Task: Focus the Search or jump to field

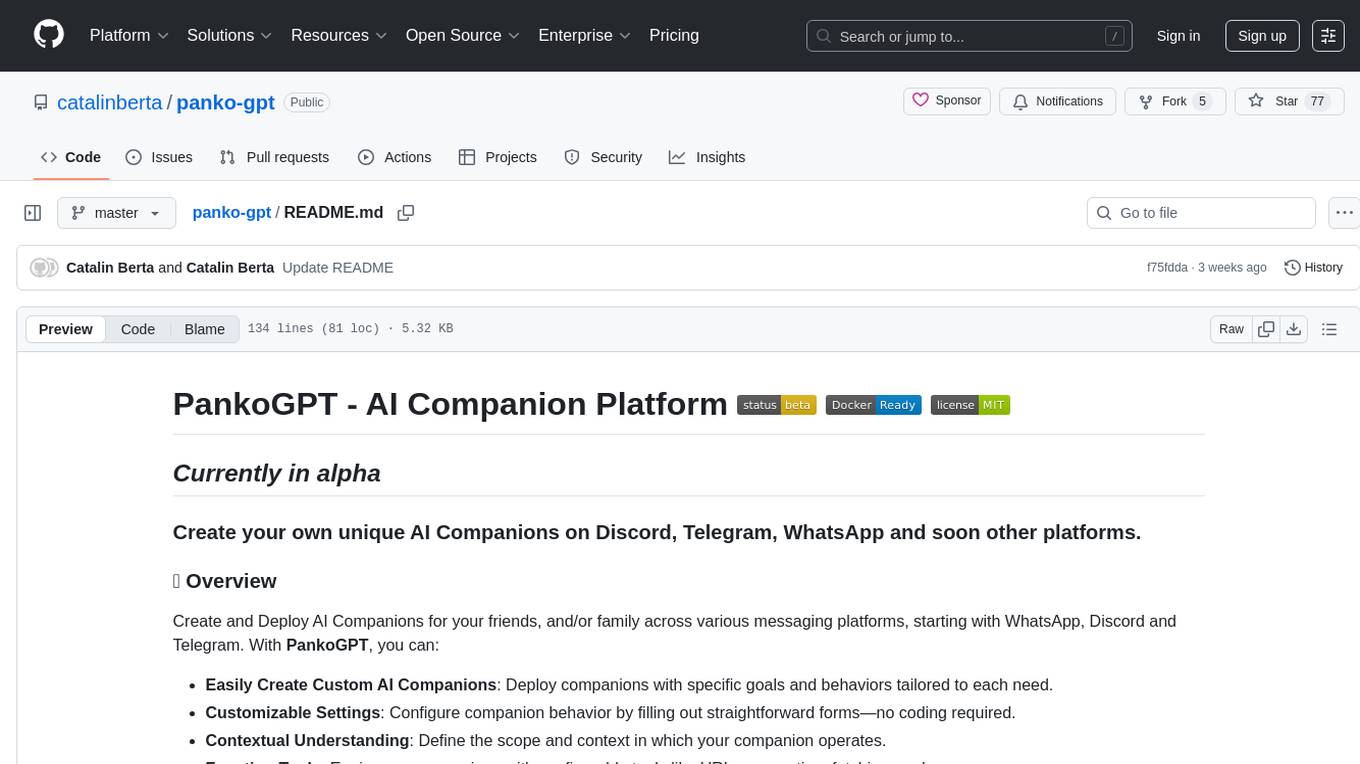Action: click(969, 35)
